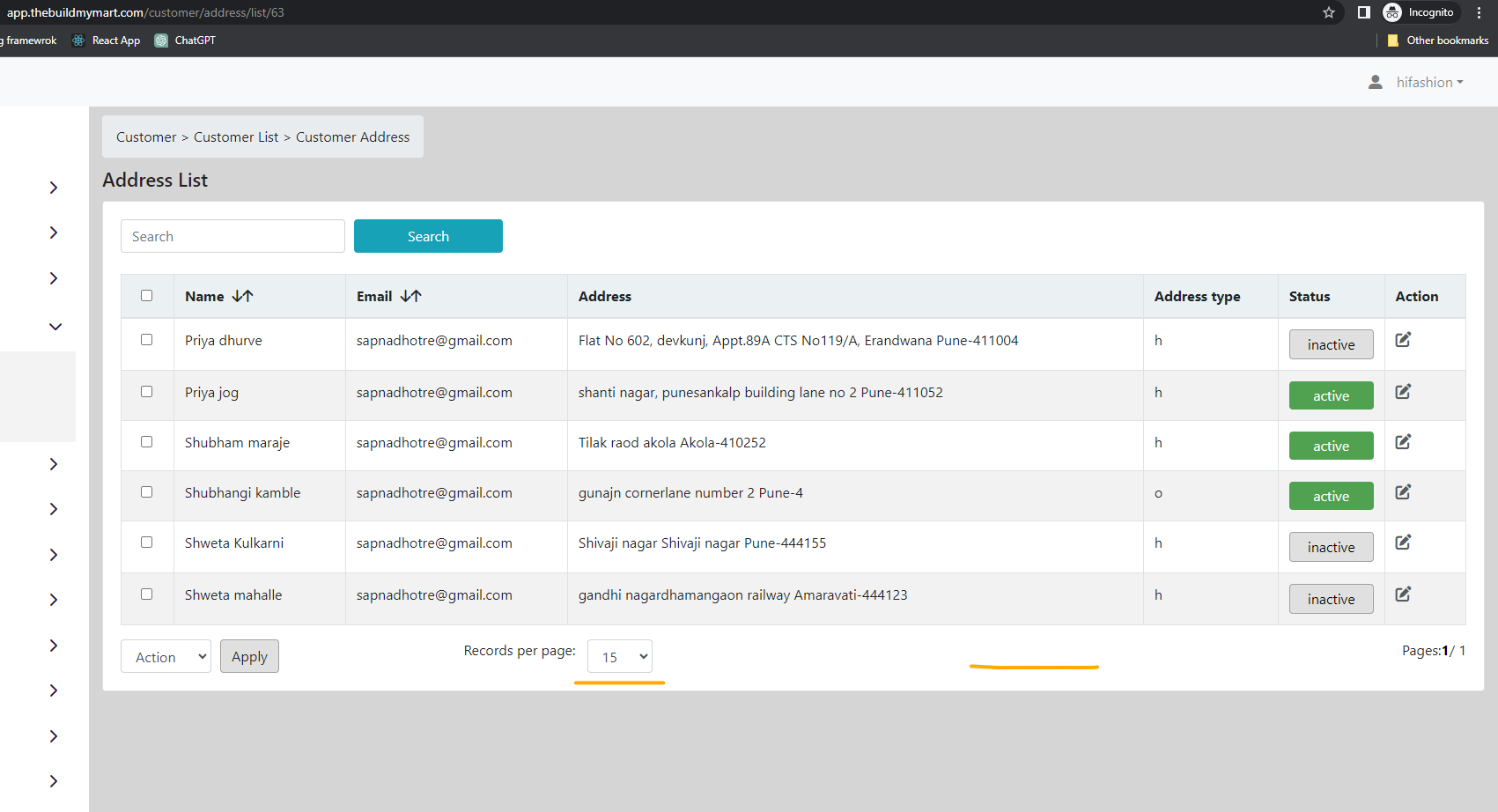Expand the third sidebar menu chevron

pos(54,278)
